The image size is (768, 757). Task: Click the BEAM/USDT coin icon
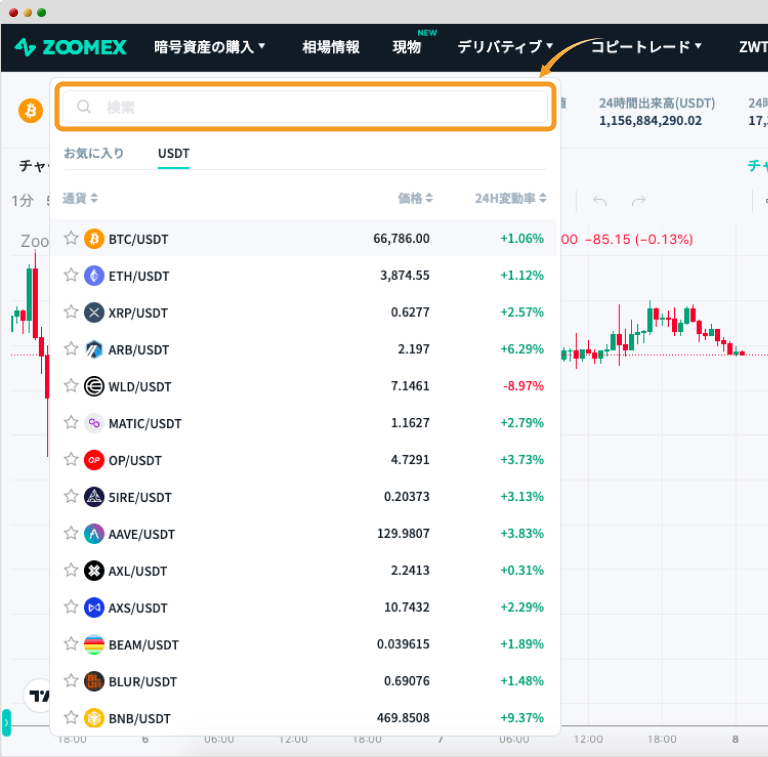click(x=94, y=644)
